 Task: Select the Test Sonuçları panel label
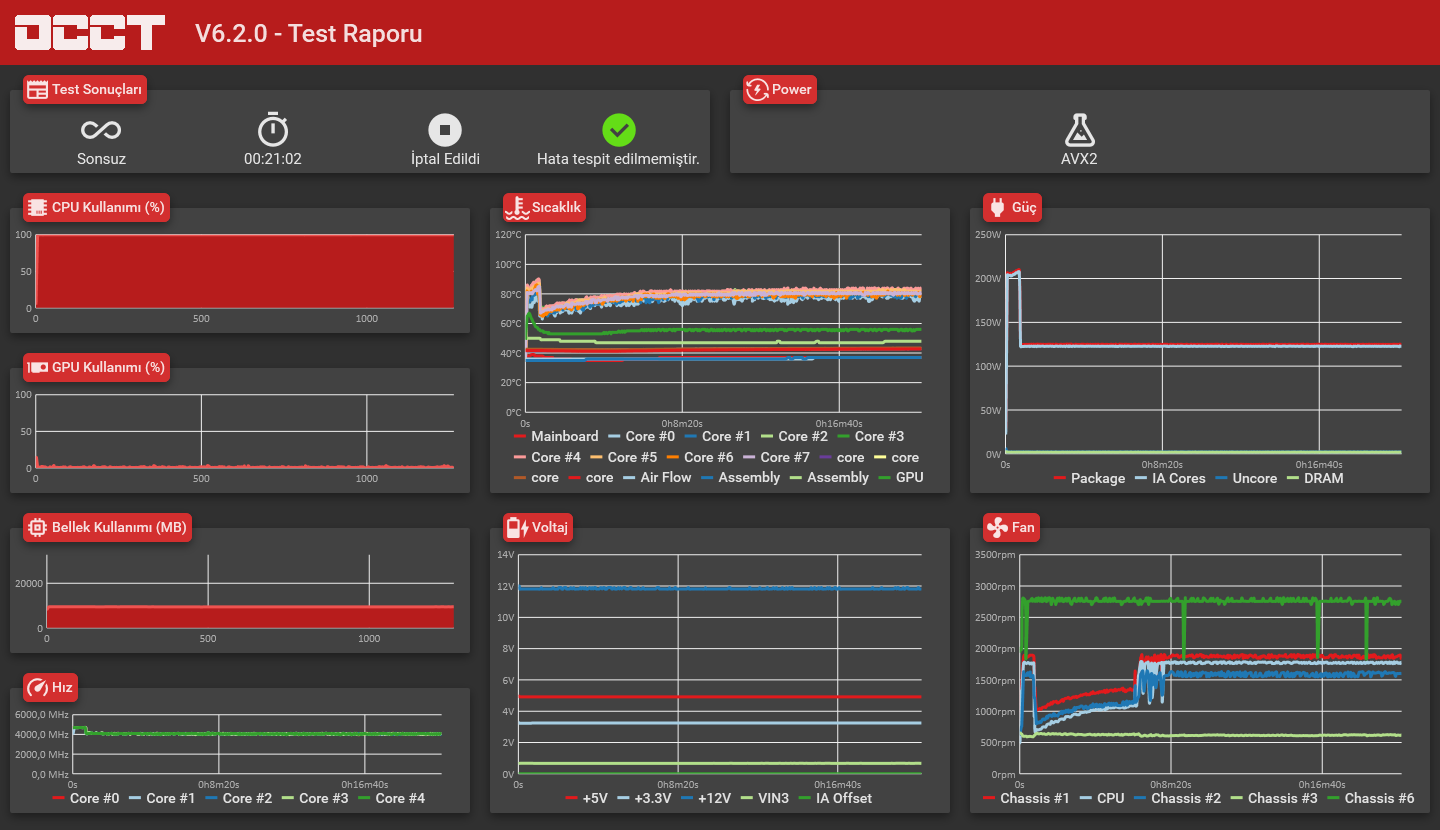(x=98, y=89)
